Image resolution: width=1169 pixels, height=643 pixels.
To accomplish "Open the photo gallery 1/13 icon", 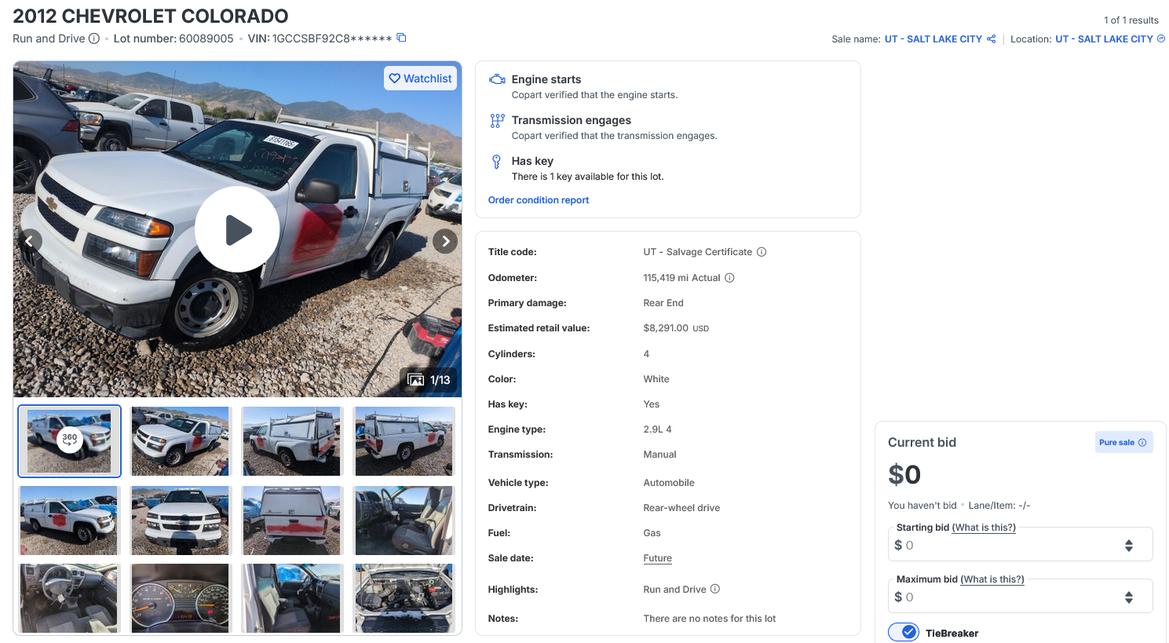I will tap(416, 380).
